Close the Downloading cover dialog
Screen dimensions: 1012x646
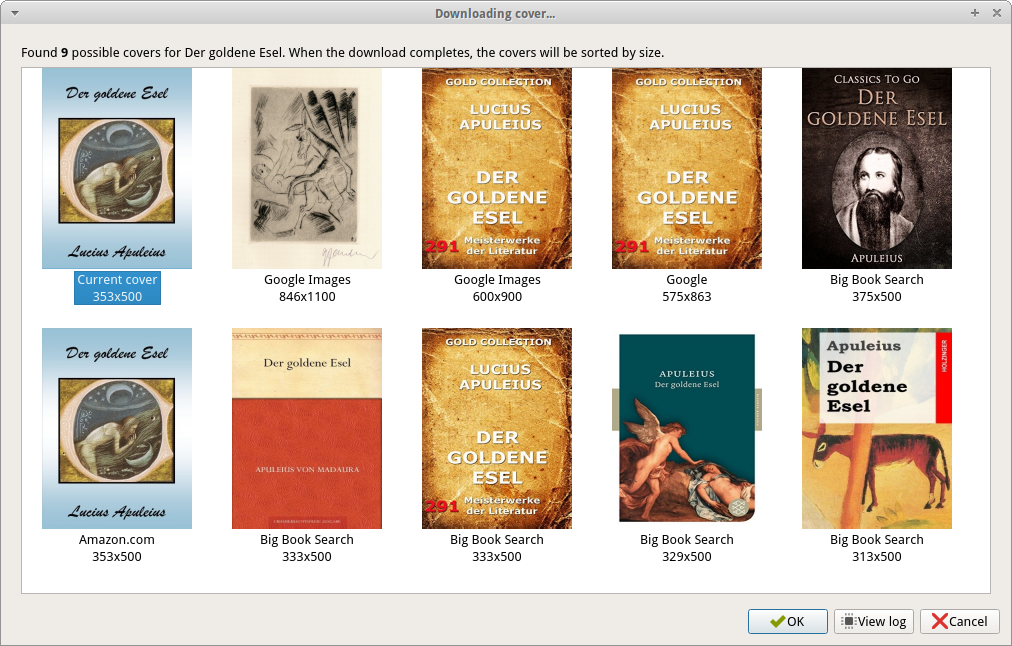pyautogui.click(x=997, y=13)
